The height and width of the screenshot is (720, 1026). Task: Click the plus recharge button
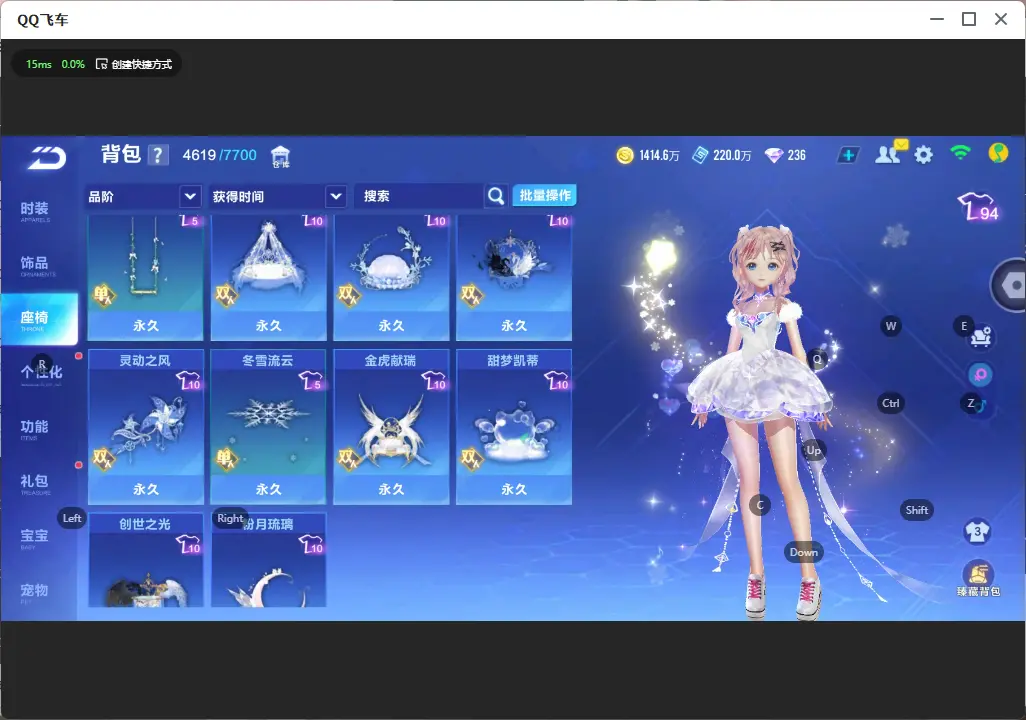tap(848, 155)
